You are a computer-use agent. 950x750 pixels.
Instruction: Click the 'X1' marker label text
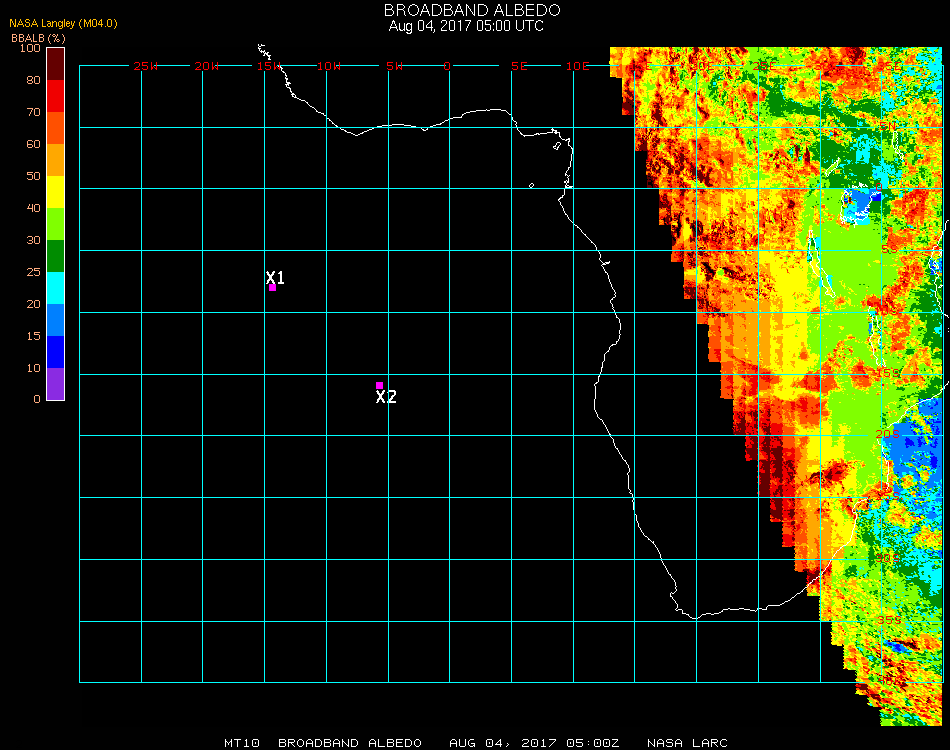(x=275, y=277)
